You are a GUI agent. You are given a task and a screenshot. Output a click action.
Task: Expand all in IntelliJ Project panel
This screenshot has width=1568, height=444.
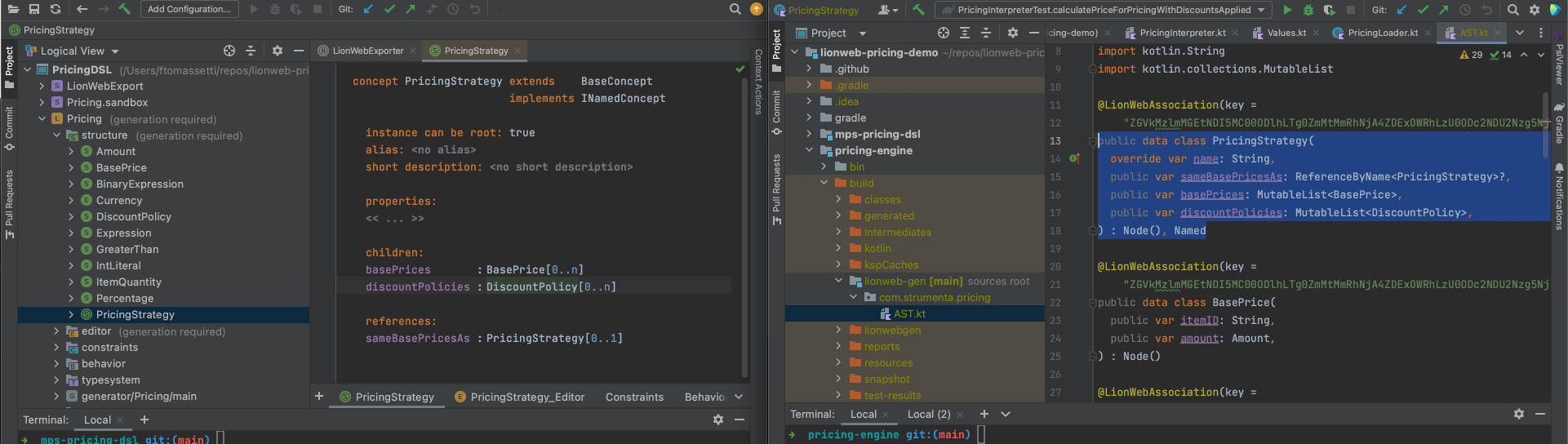[x=965, y=33]
